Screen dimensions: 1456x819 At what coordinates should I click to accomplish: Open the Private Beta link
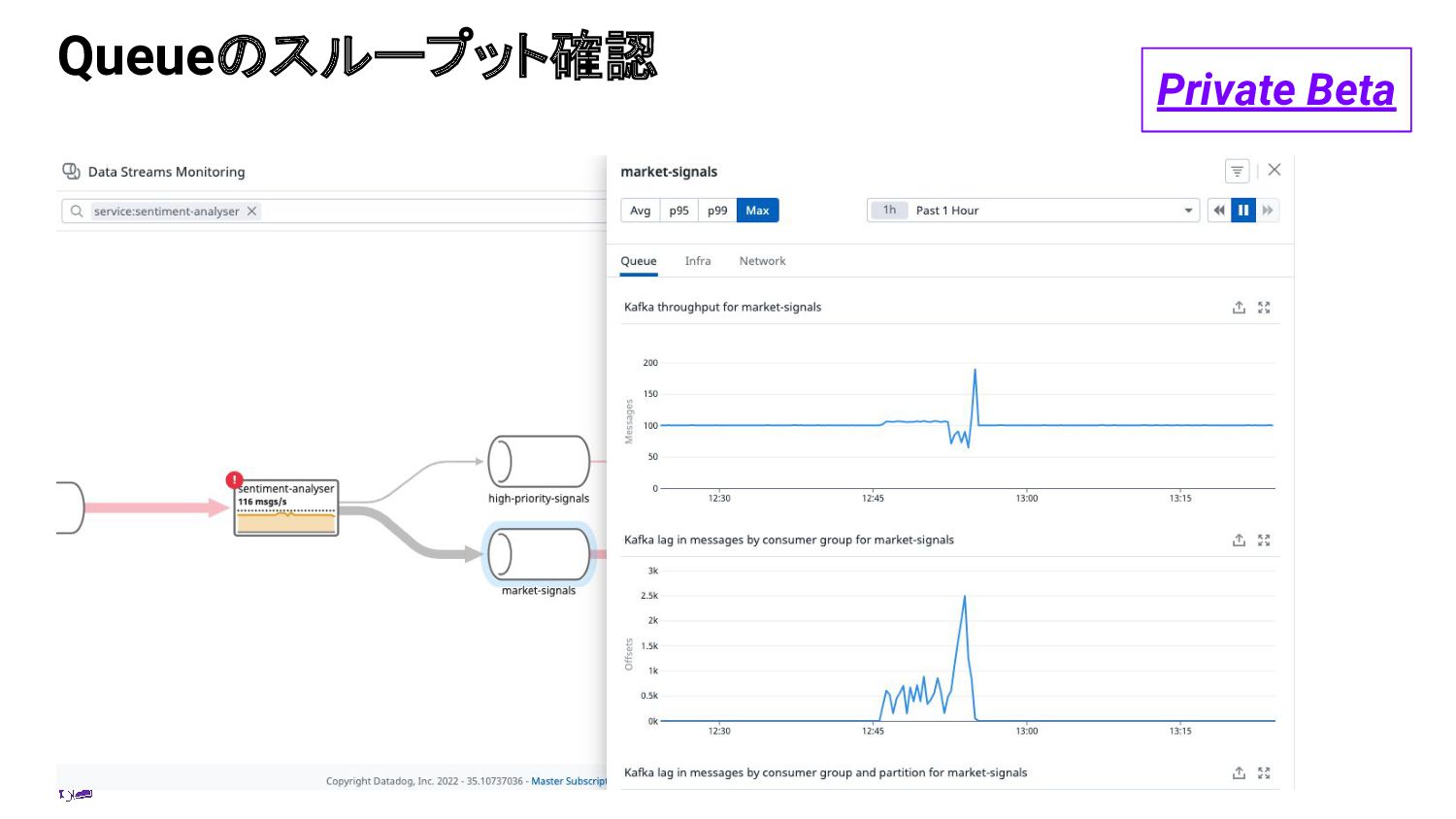click(1275, 90)
